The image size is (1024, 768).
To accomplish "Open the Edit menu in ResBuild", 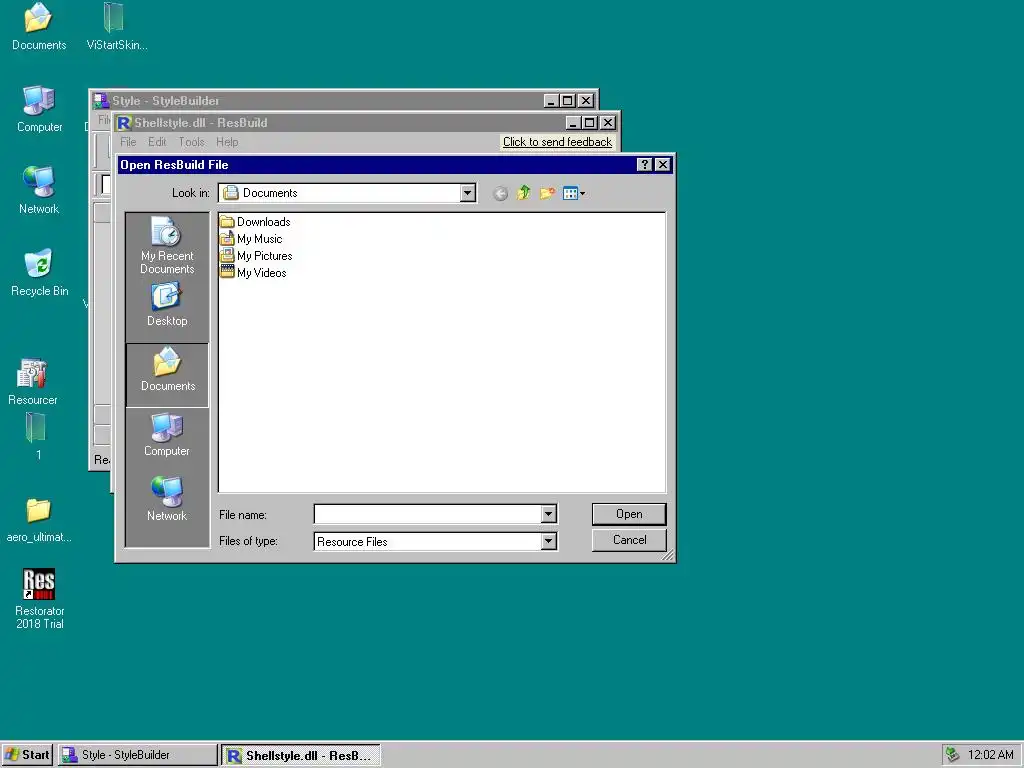I will click(157, 142).
